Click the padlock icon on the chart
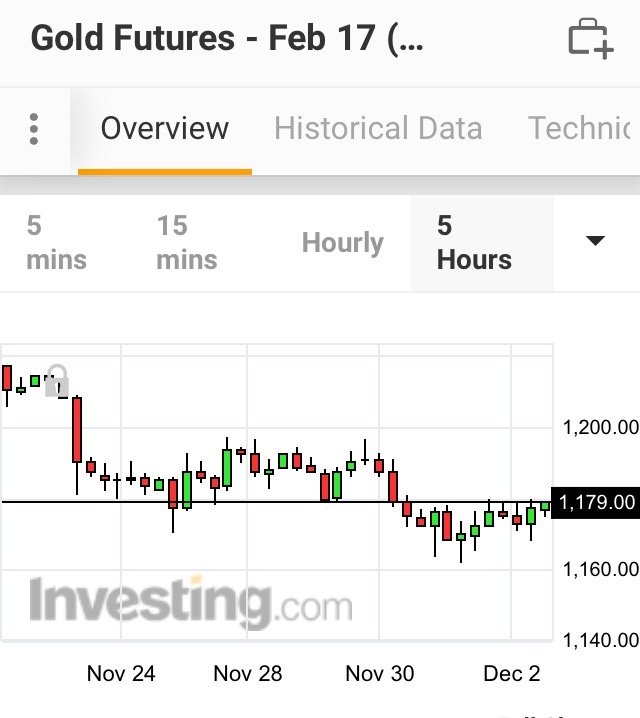640x718 pixels. [57, 381]
